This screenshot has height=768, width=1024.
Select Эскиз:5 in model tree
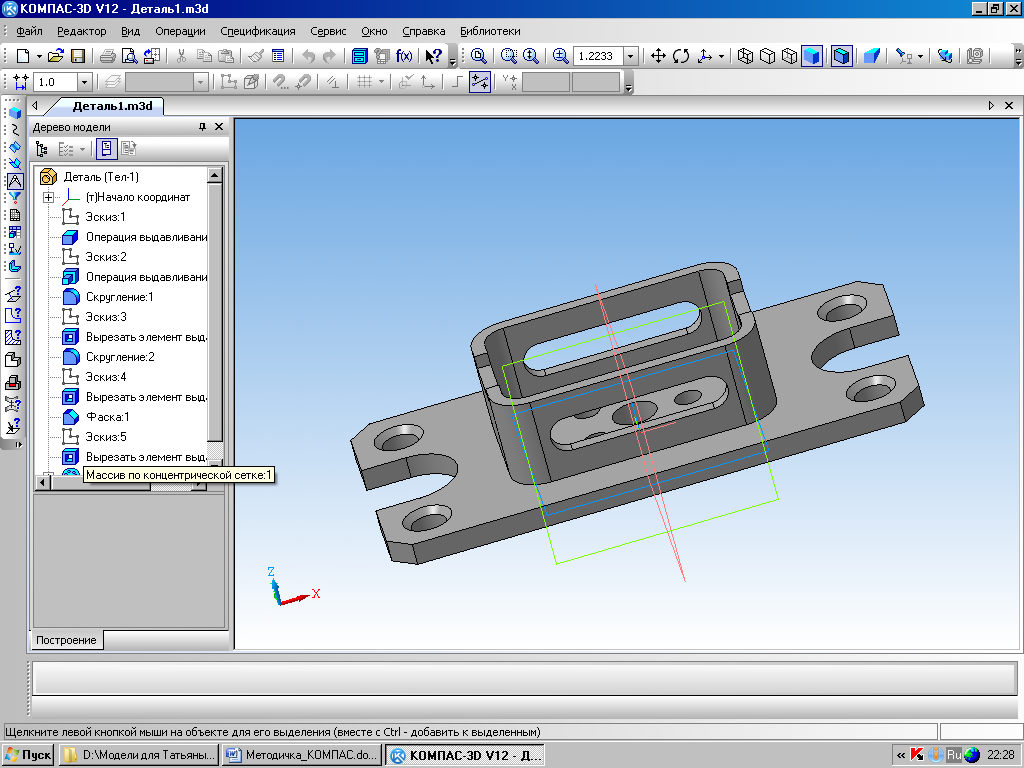coord(106,437)
